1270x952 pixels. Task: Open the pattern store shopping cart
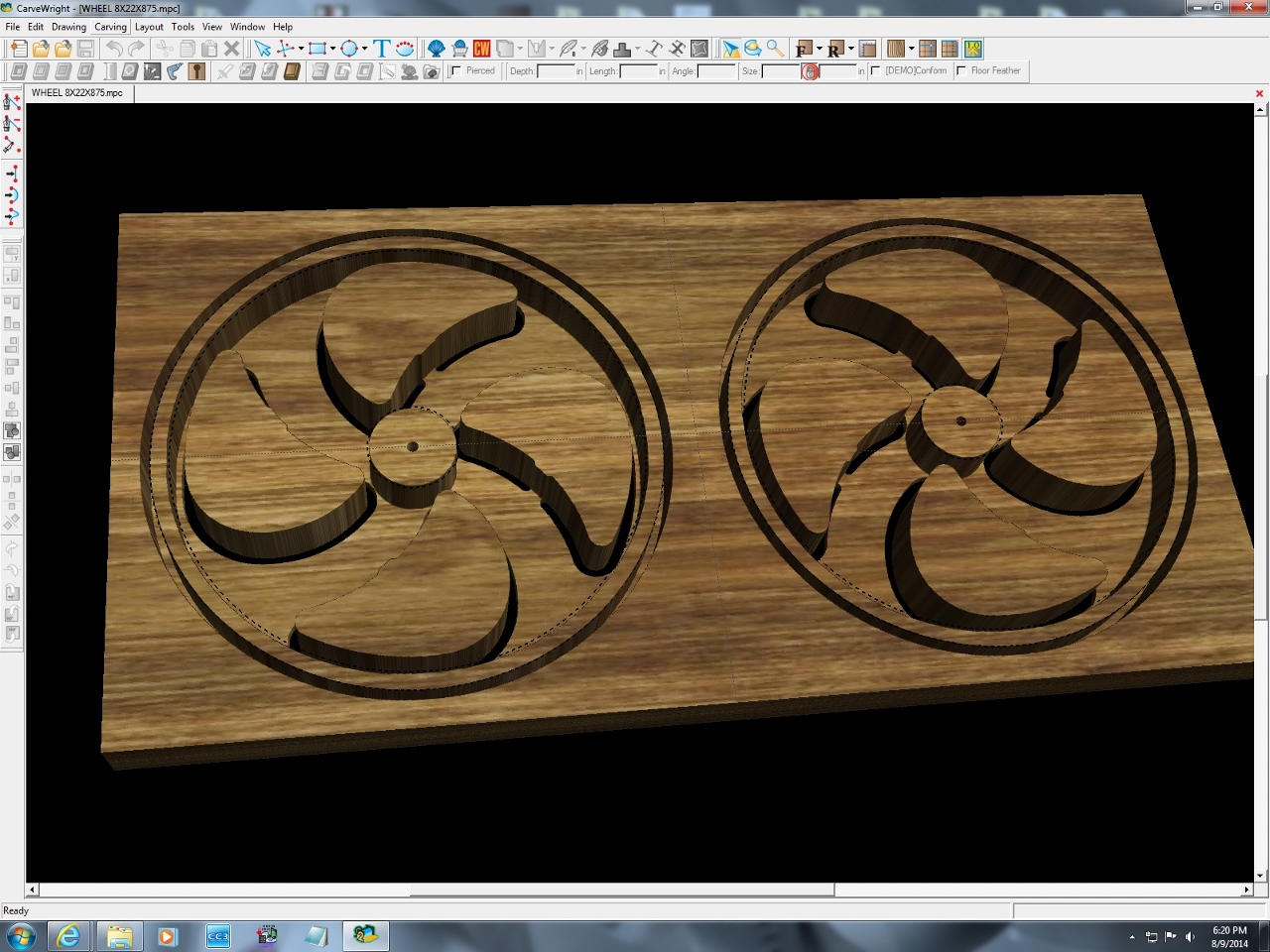(x=459, y=49)
